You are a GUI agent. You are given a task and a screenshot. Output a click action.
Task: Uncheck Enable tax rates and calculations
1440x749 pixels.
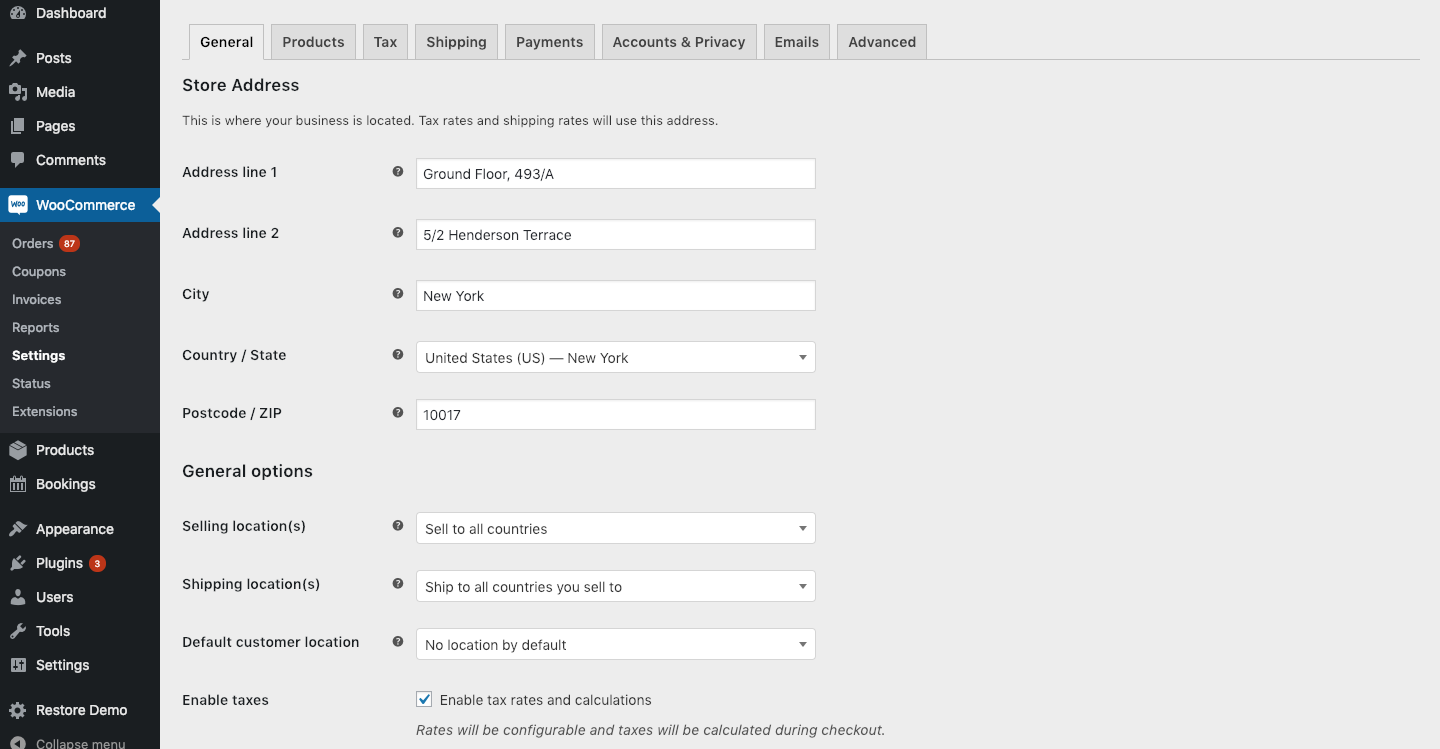point(424,700)
